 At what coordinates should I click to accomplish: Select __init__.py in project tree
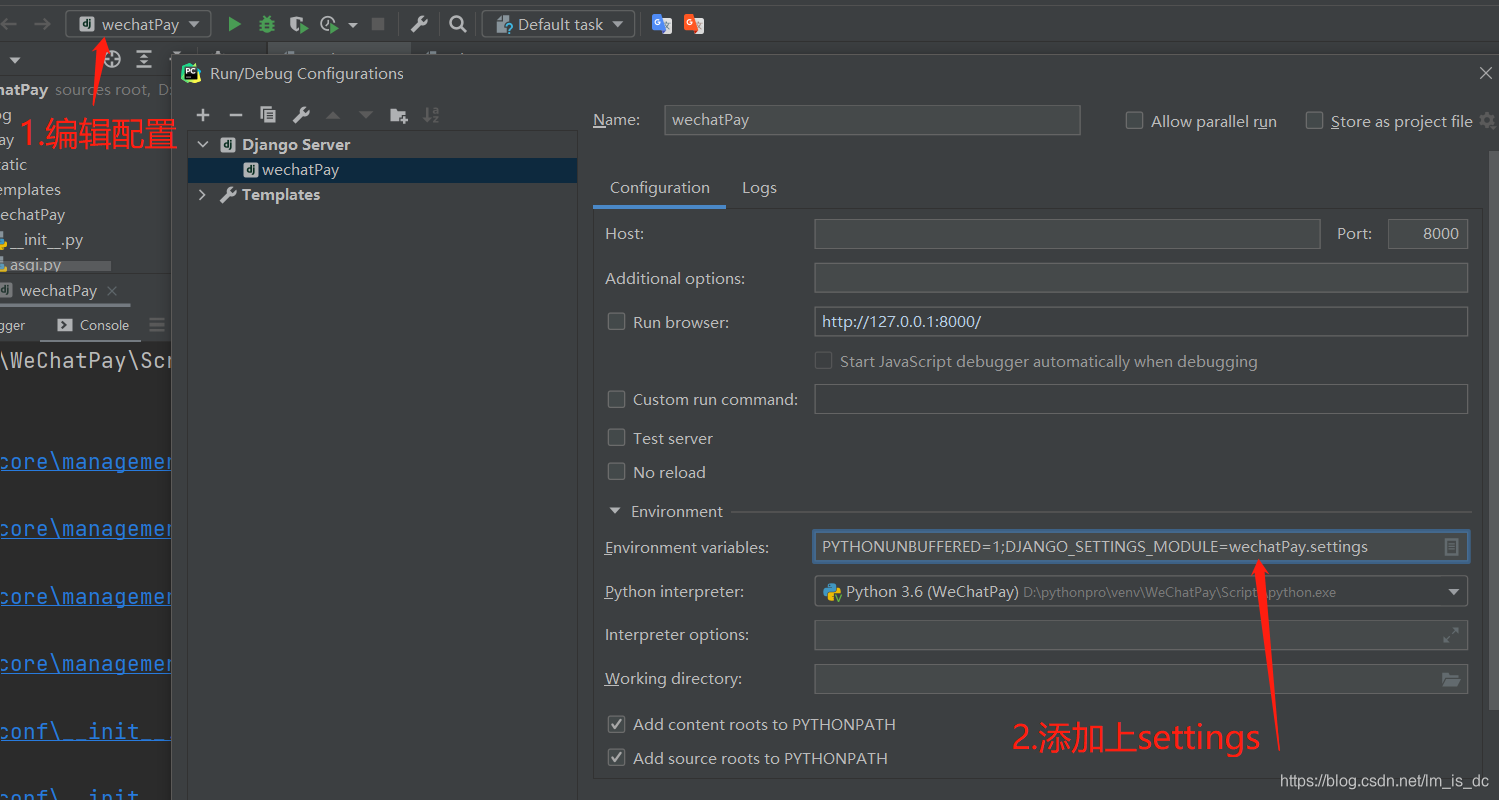tap(46, 240)
